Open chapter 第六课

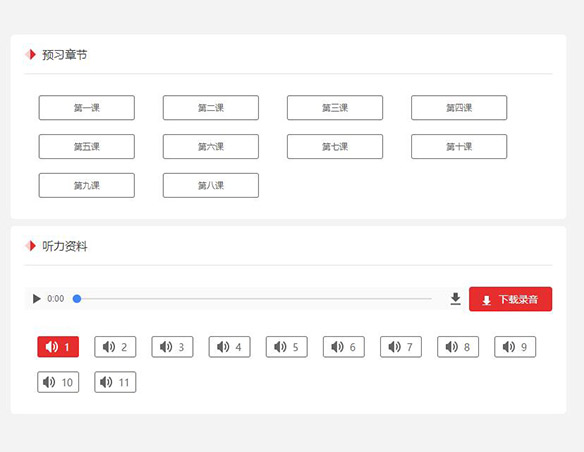coord(211,146)
